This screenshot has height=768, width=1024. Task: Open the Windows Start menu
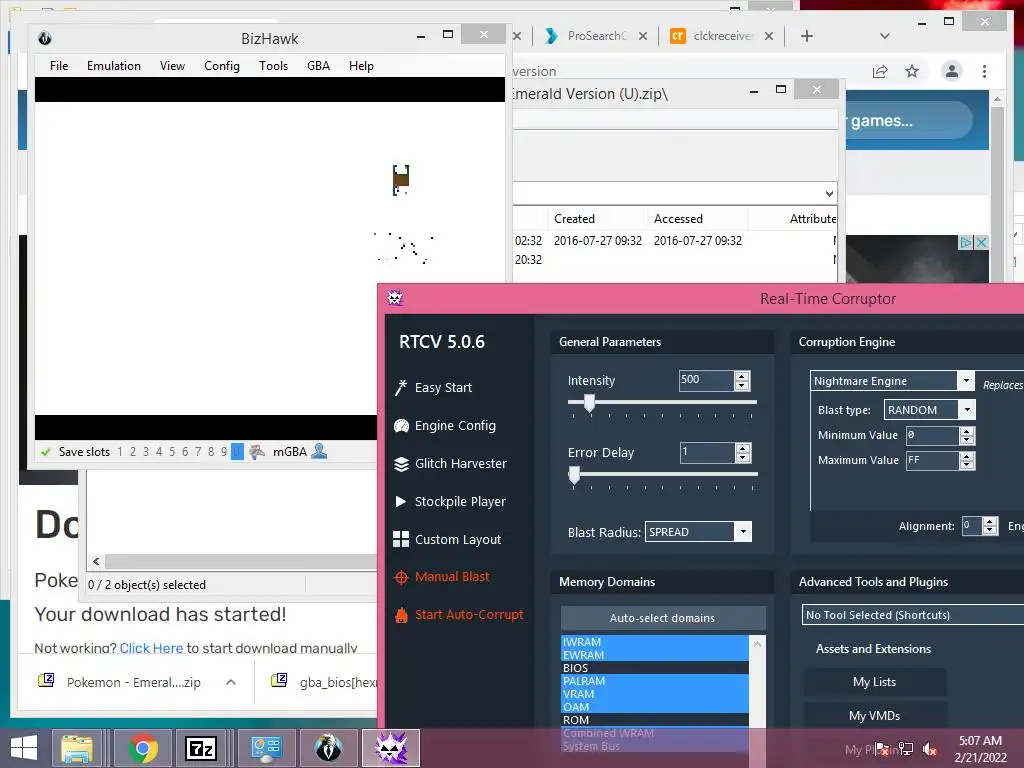[x=24, y=748]
